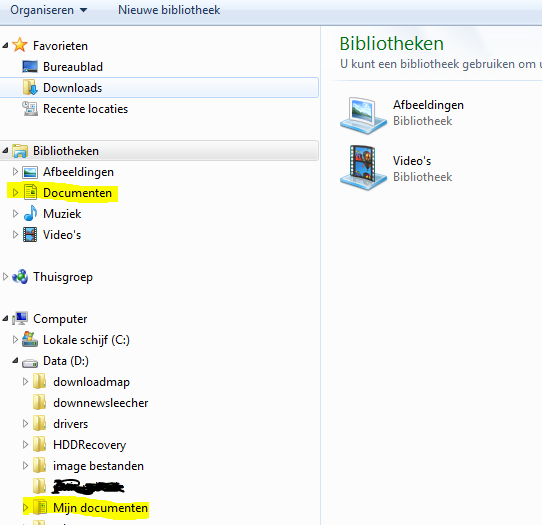Open the Recente locaties icon
This screenshot has height=525, width=542.
(x=30, y=109)
